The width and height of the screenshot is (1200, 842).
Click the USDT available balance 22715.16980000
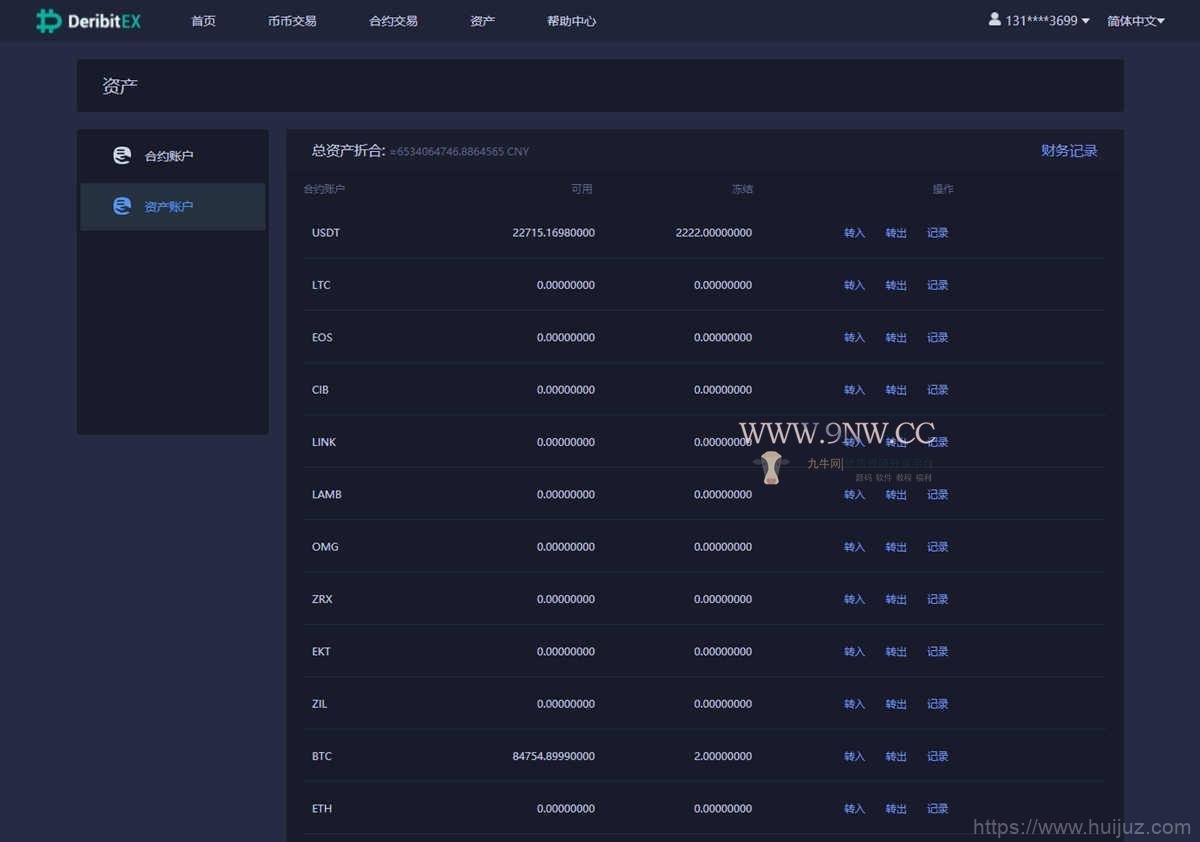coord(553,233)
